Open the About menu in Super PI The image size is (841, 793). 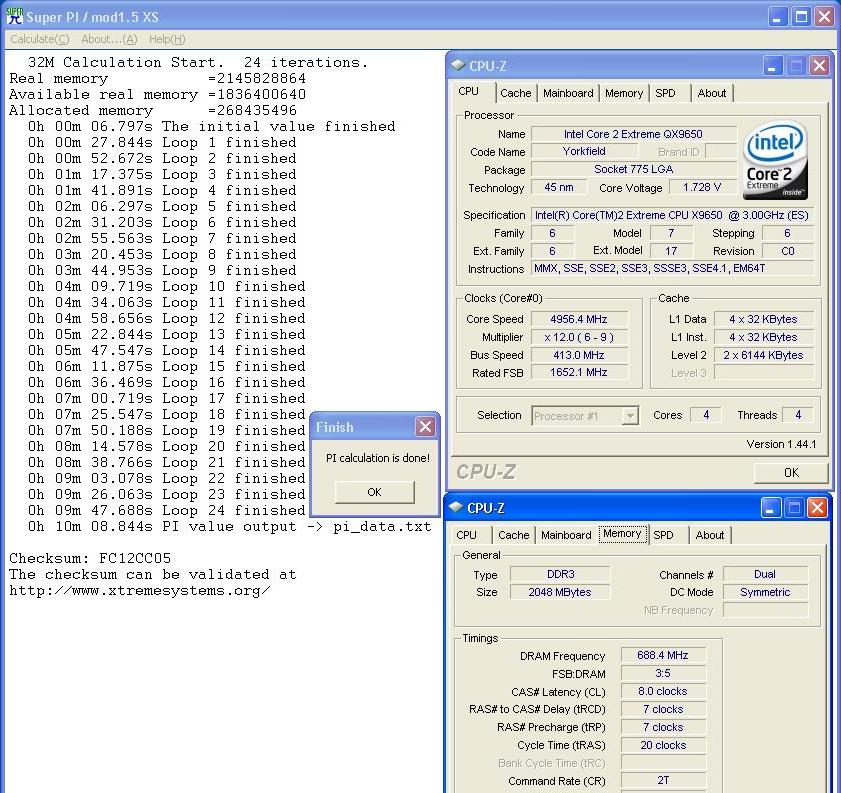click(x=109, y=39)
